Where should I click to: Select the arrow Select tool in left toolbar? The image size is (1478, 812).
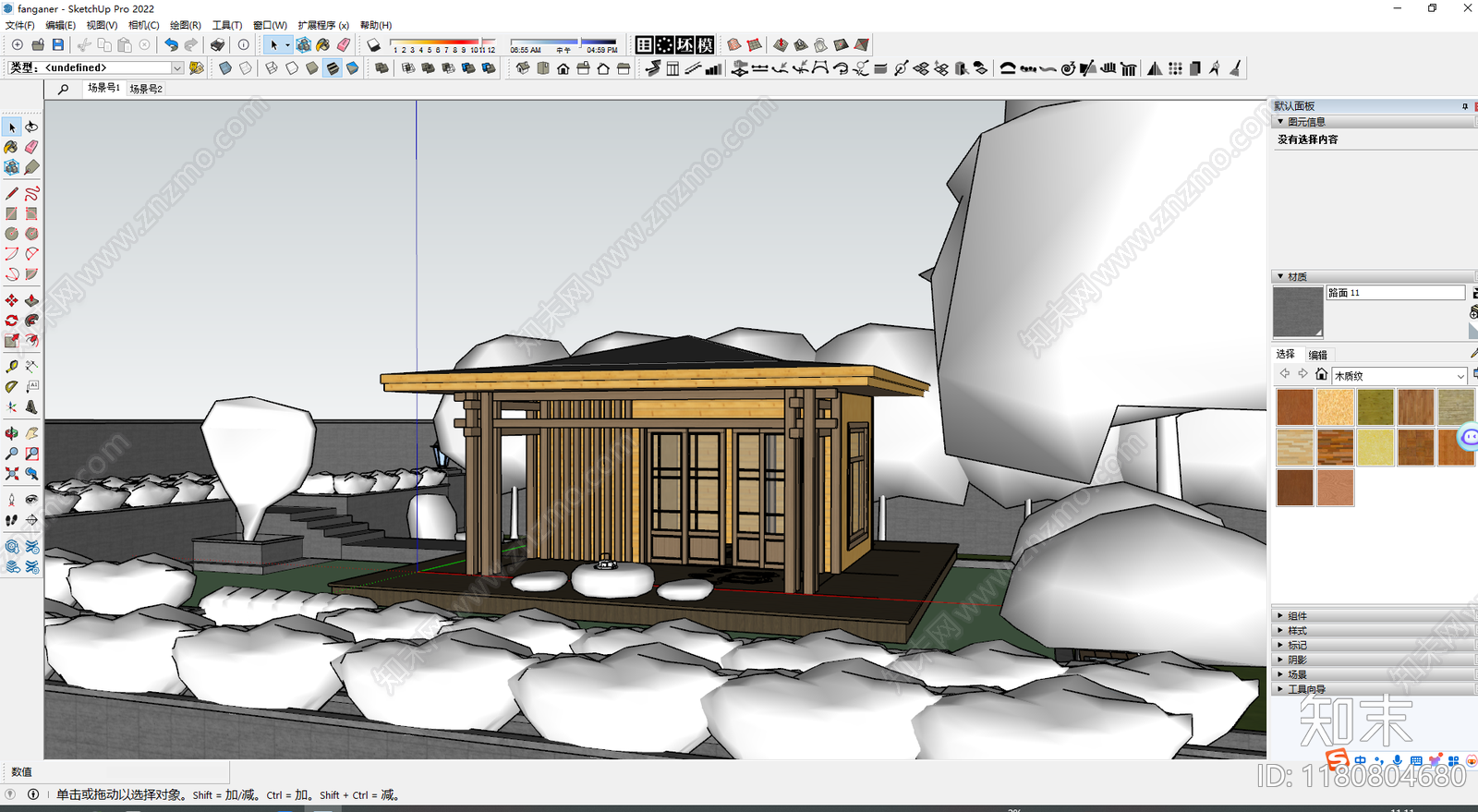12,127
